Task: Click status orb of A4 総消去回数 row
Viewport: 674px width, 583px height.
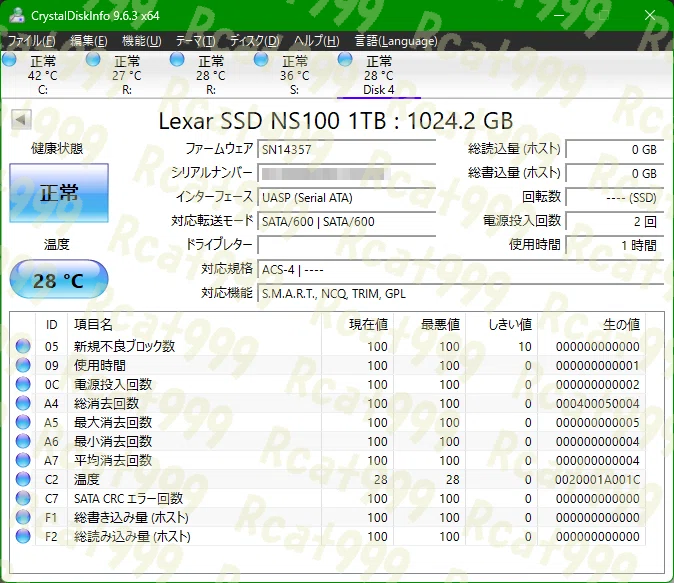Action: pos(23,403)
